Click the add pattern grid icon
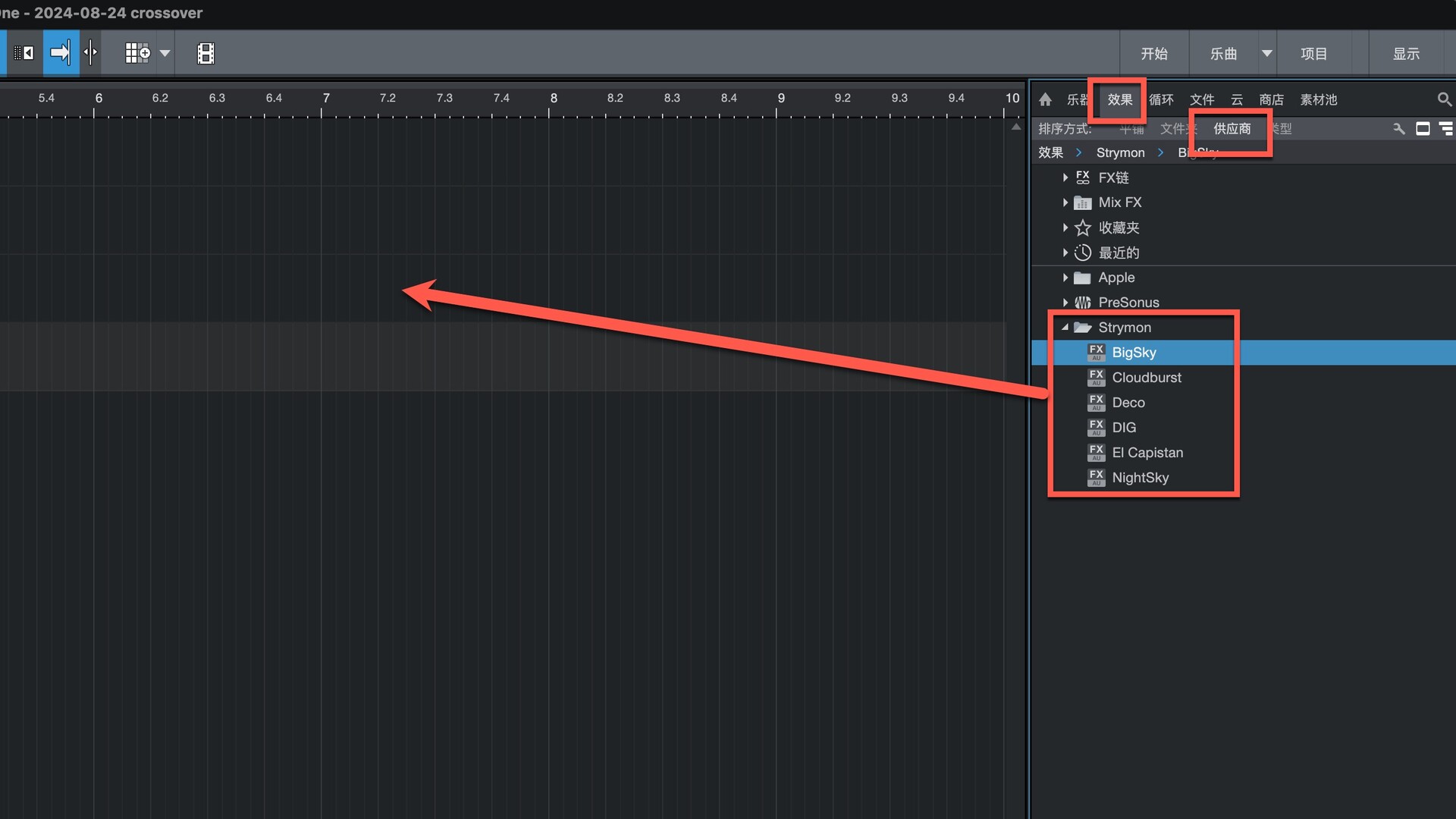The width and height of the screenshot is (1456, 819). point(137,53)
